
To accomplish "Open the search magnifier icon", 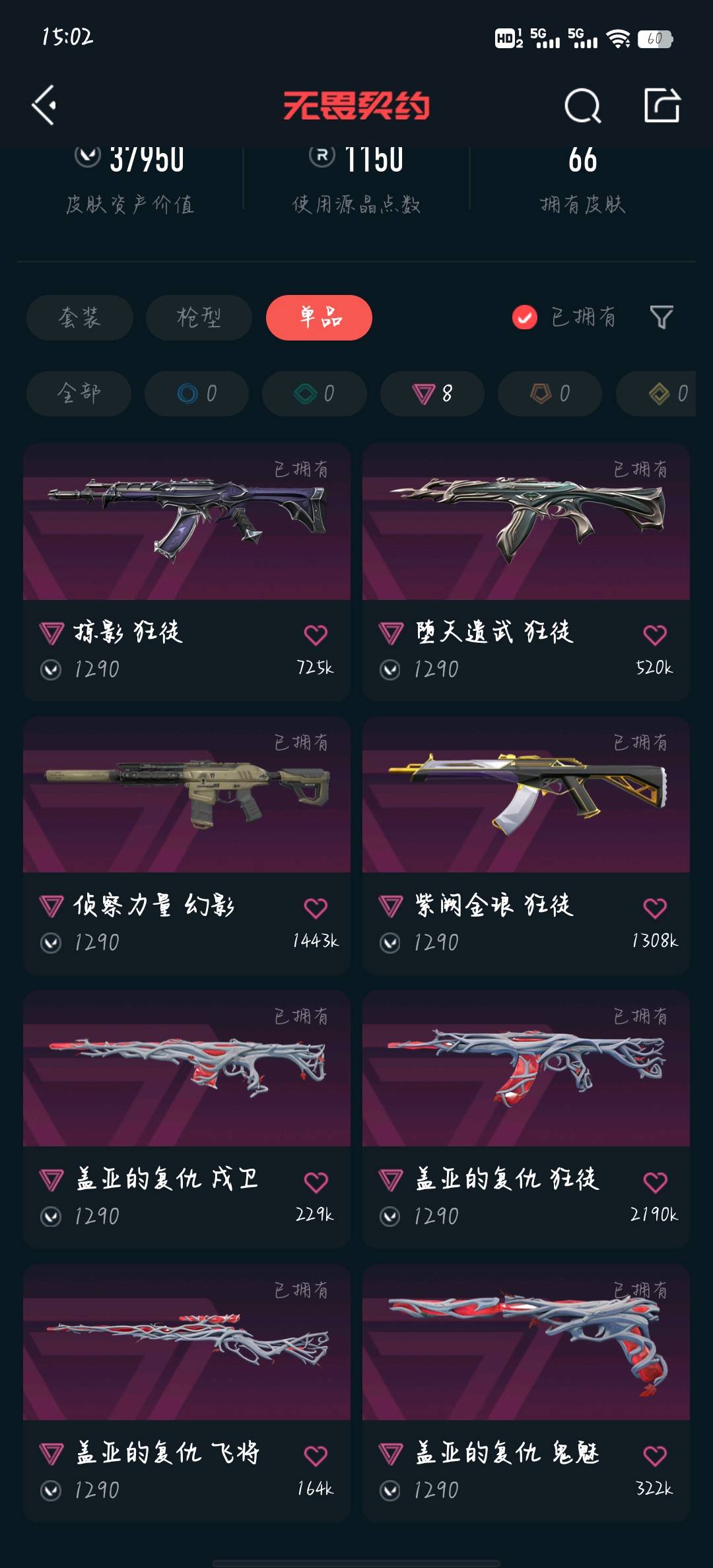I will click(x=582, y=106).
